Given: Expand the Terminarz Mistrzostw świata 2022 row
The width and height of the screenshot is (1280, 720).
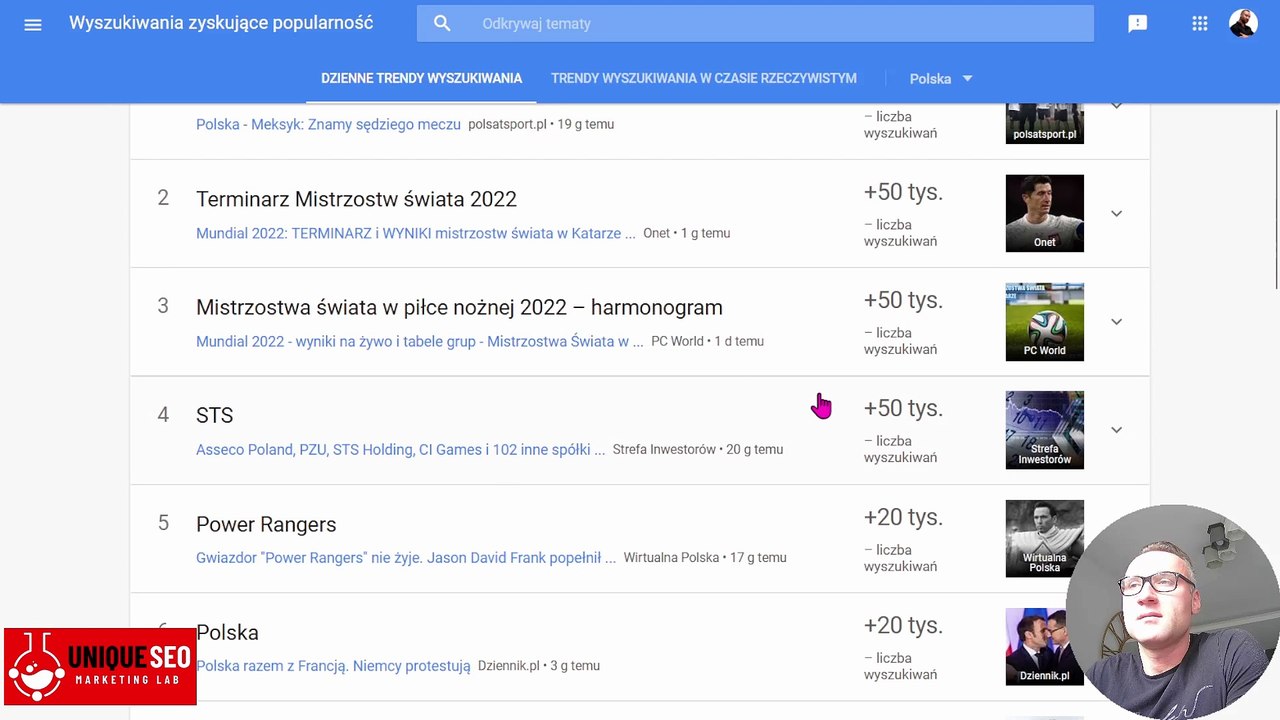Looking at the screenshot, I should [1116, 213].
